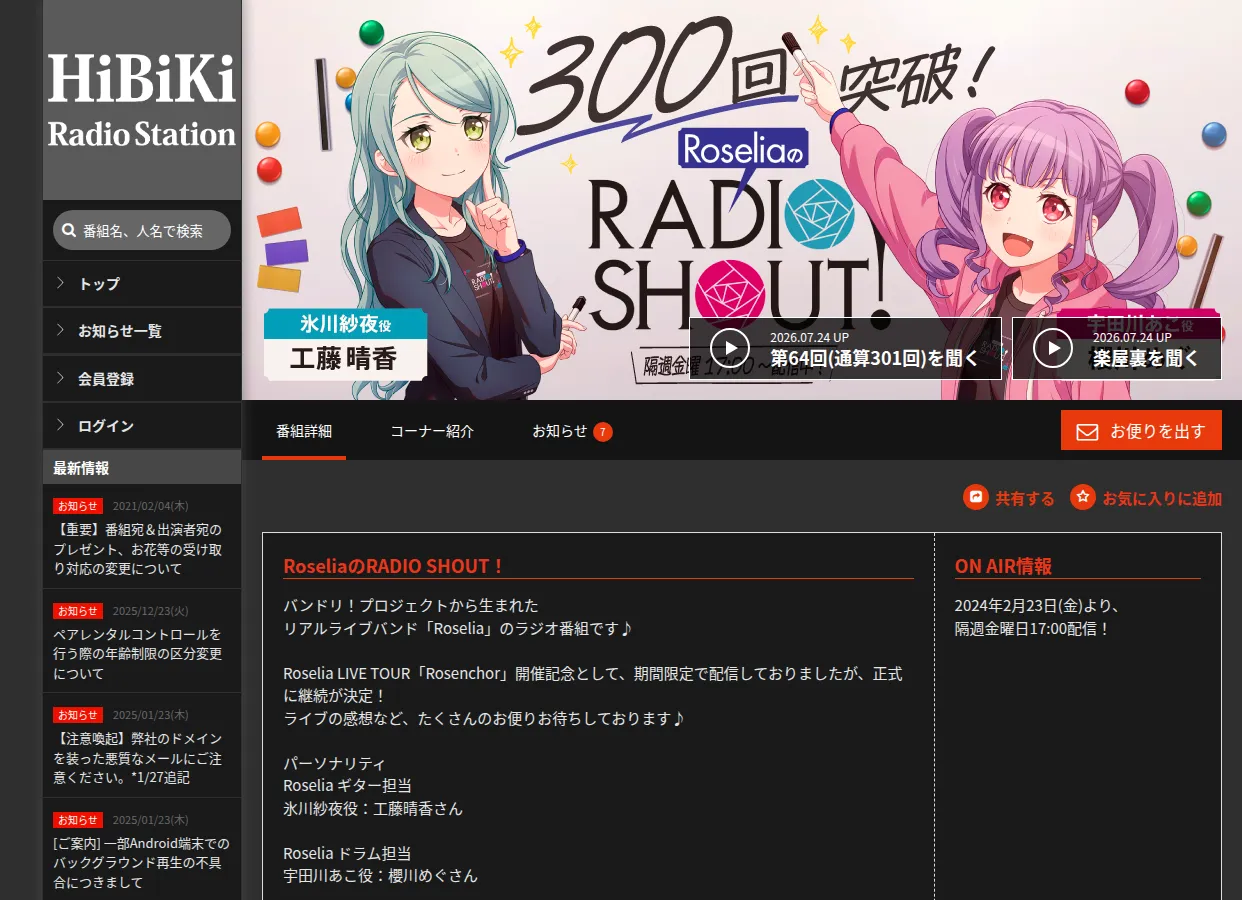Select the 番組詳細 tab
Viewport: 1242px width, 900px height.
tap(304, 432)
